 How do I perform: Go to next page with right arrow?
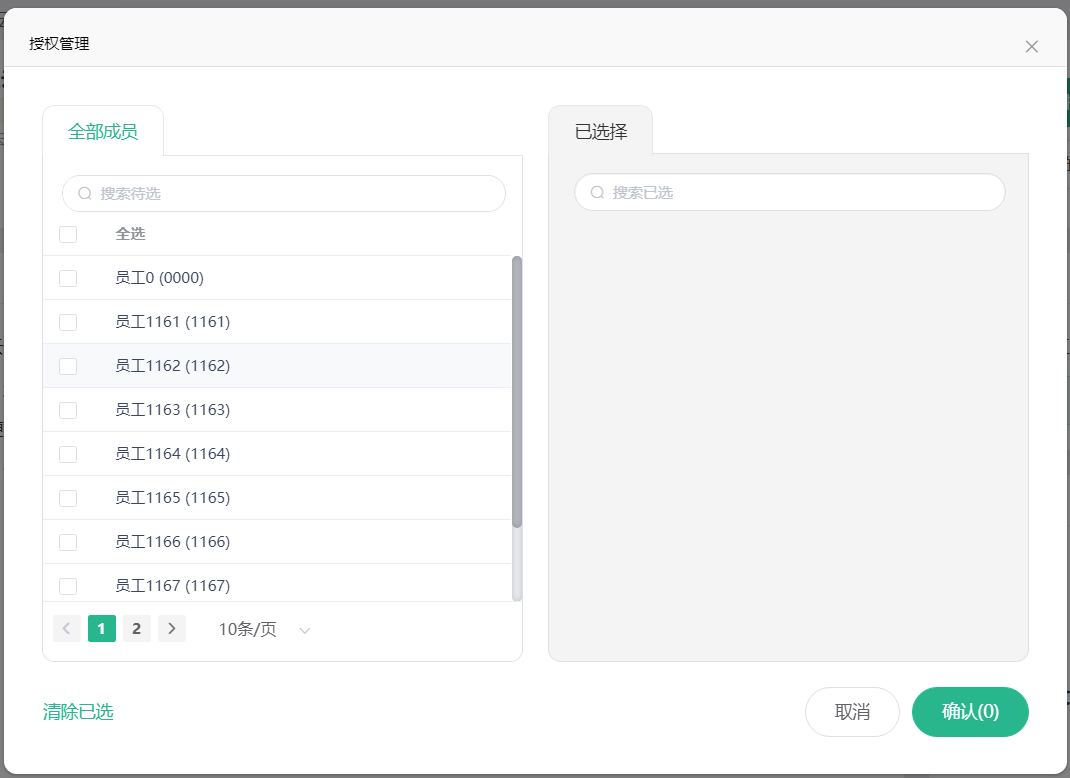(x=172, y=628)
